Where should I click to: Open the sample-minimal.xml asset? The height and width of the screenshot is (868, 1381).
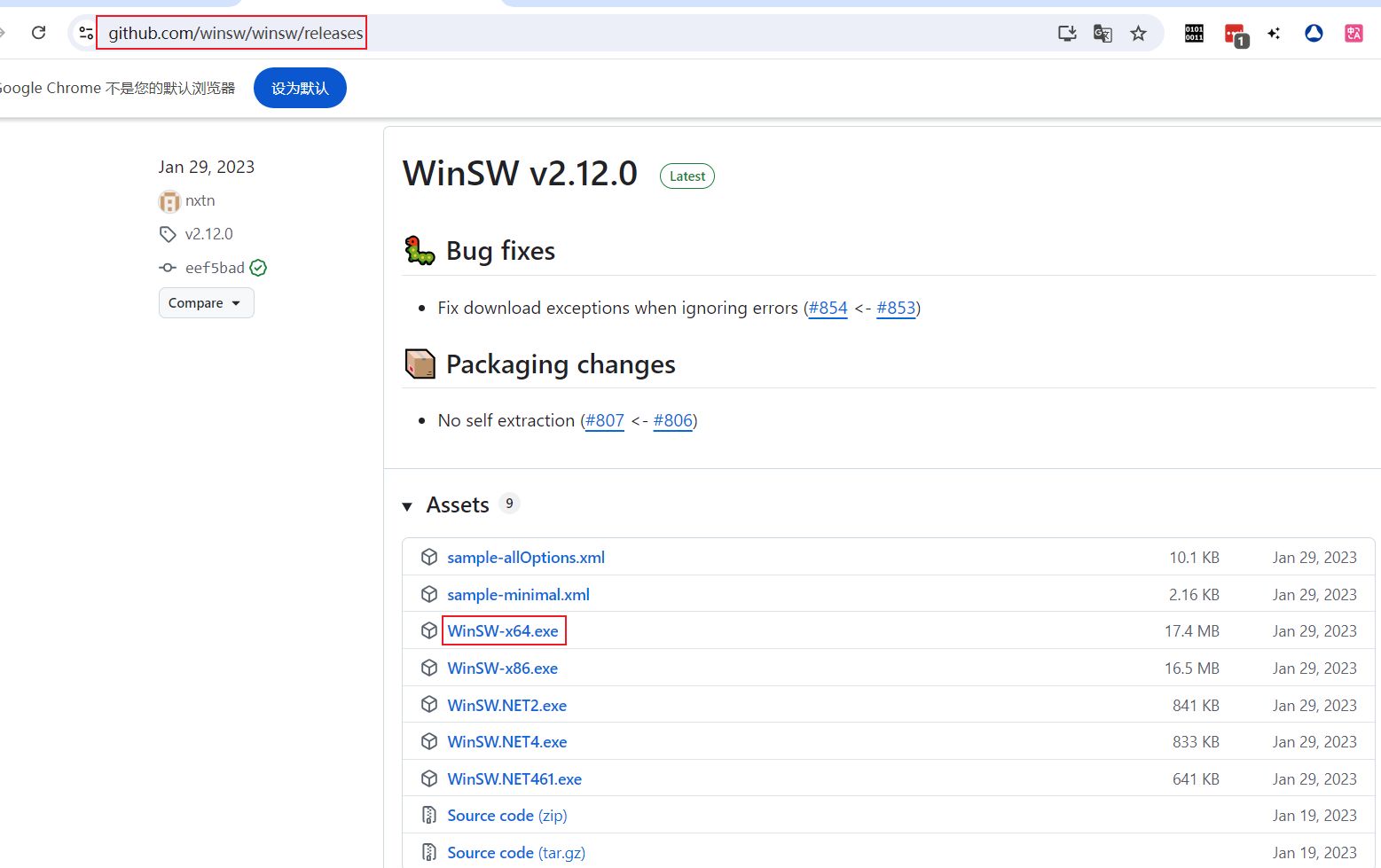point(518,595)
